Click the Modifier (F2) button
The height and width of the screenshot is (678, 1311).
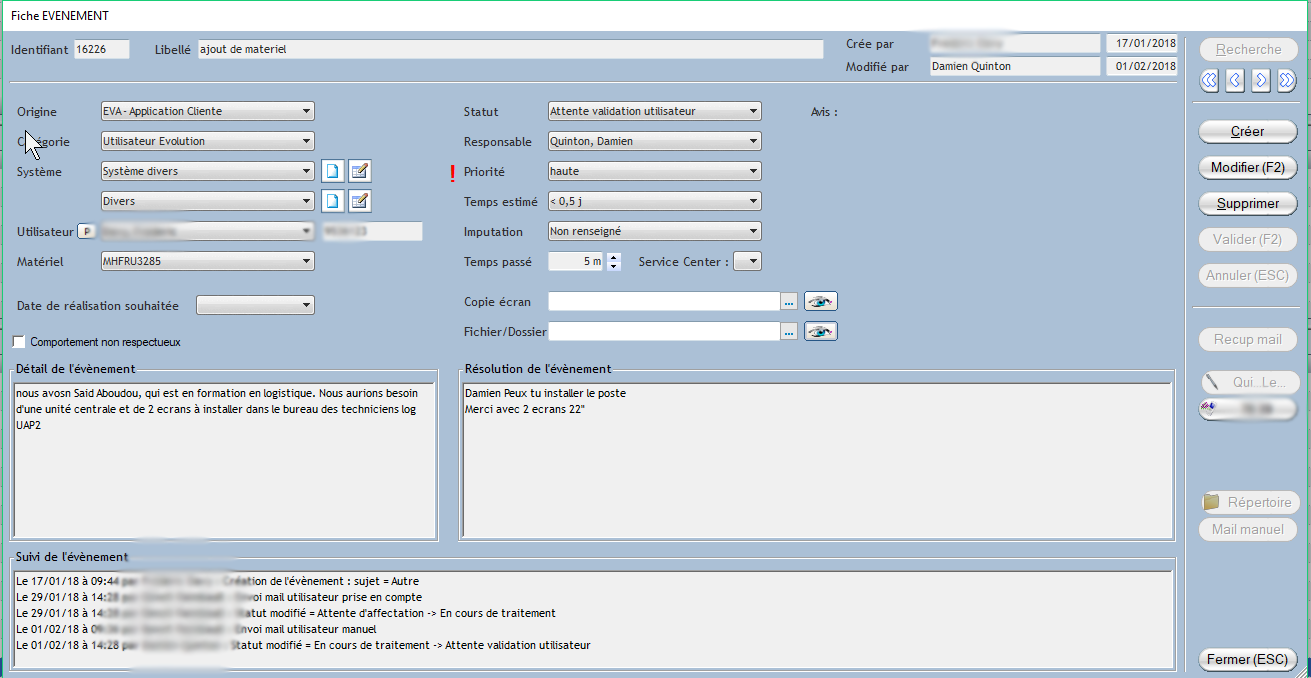click(1247, 167)
